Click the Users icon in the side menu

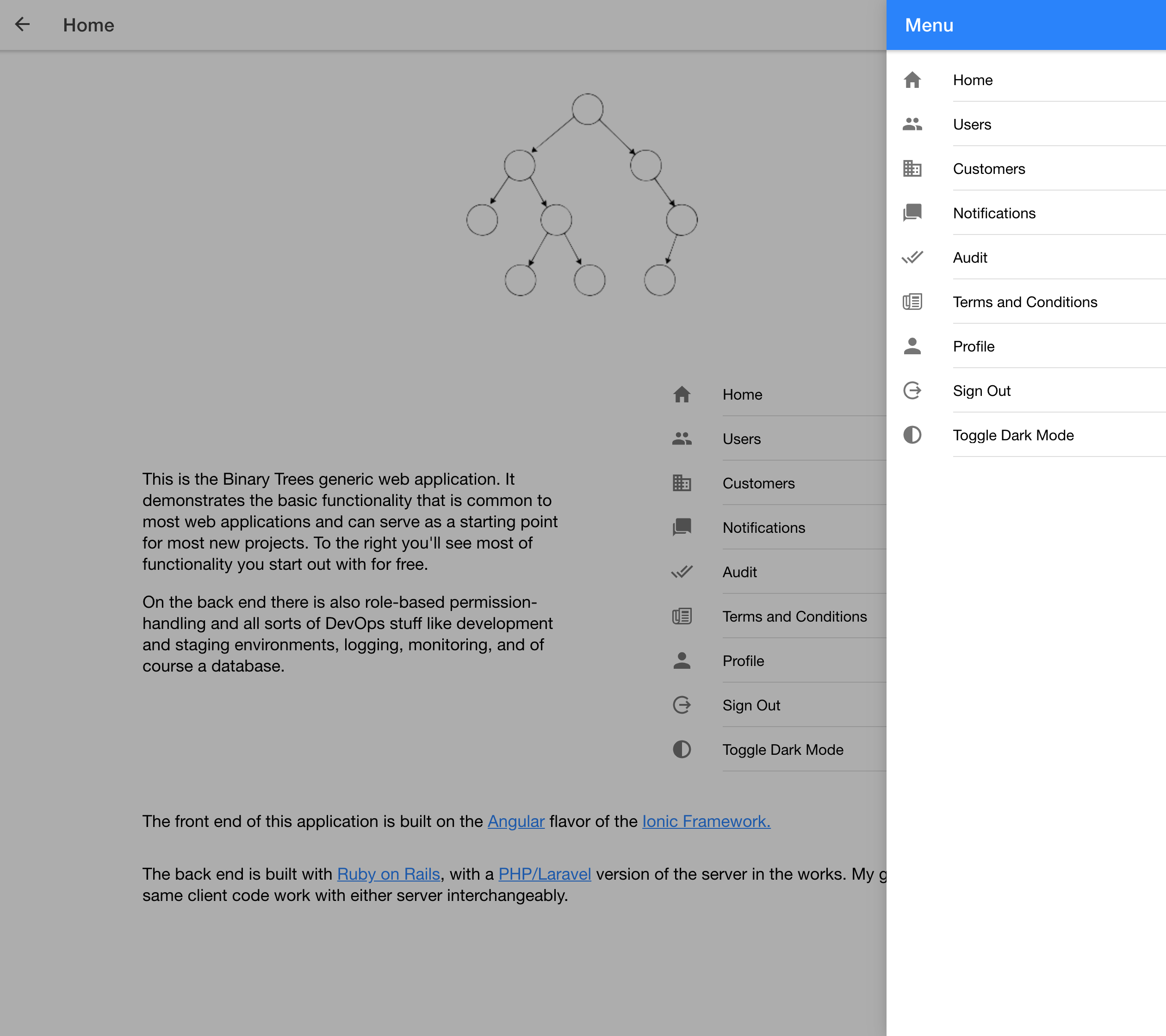(x=912, y=124)
